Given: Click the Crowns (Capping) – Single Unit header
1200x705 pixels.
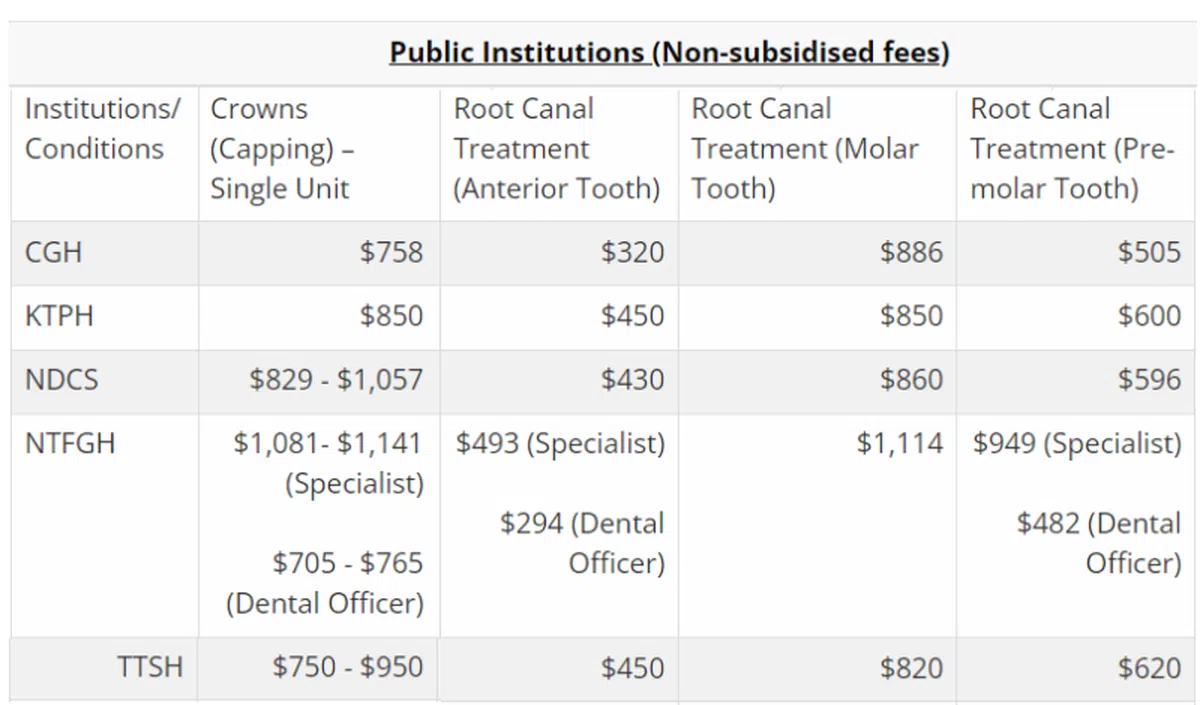Looking at the screenshot, I should point(280,148).
